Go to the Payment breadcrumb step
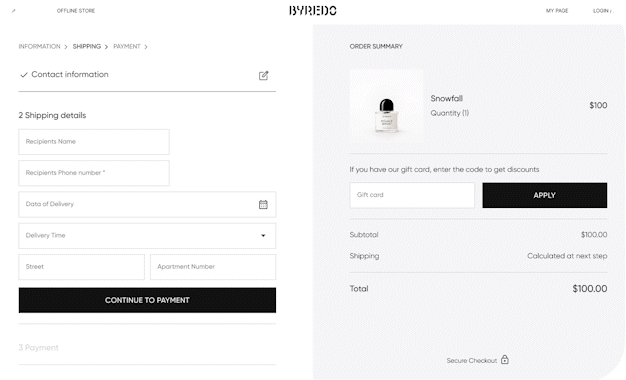 [127, 46]
